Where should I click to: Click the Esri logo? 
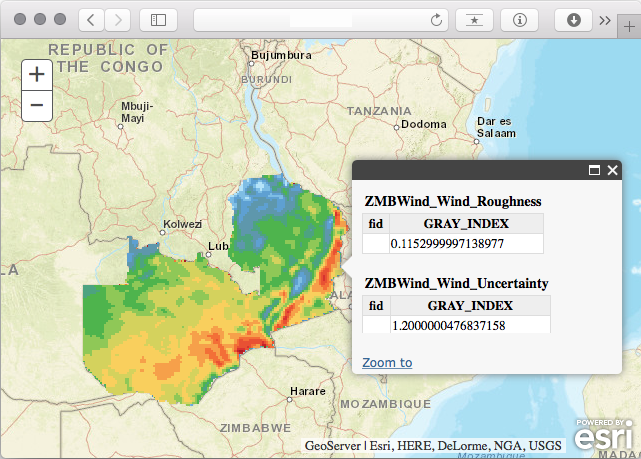[604, 435]
